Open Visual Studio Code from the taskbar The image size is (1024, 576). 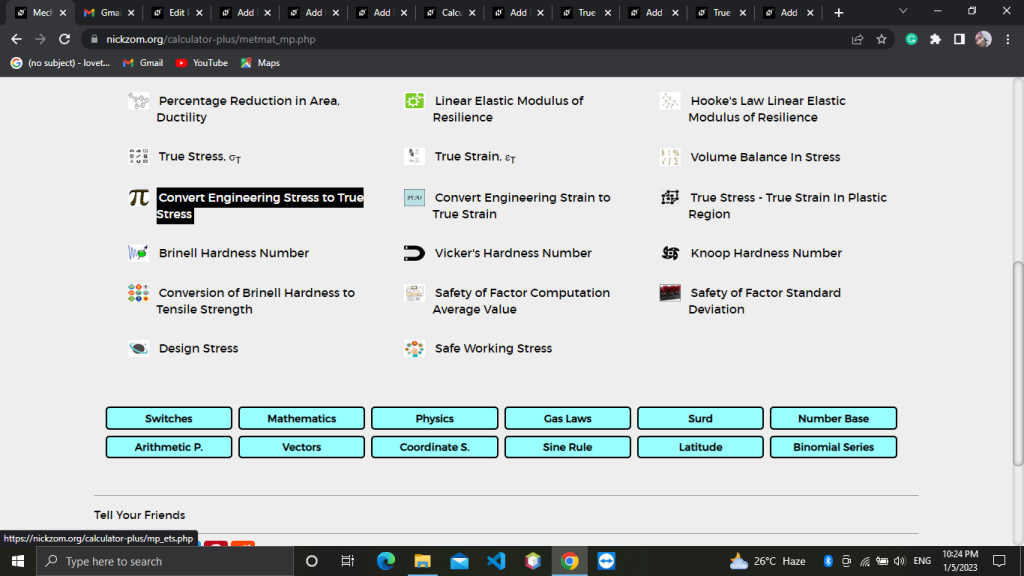tap(496, 561)
